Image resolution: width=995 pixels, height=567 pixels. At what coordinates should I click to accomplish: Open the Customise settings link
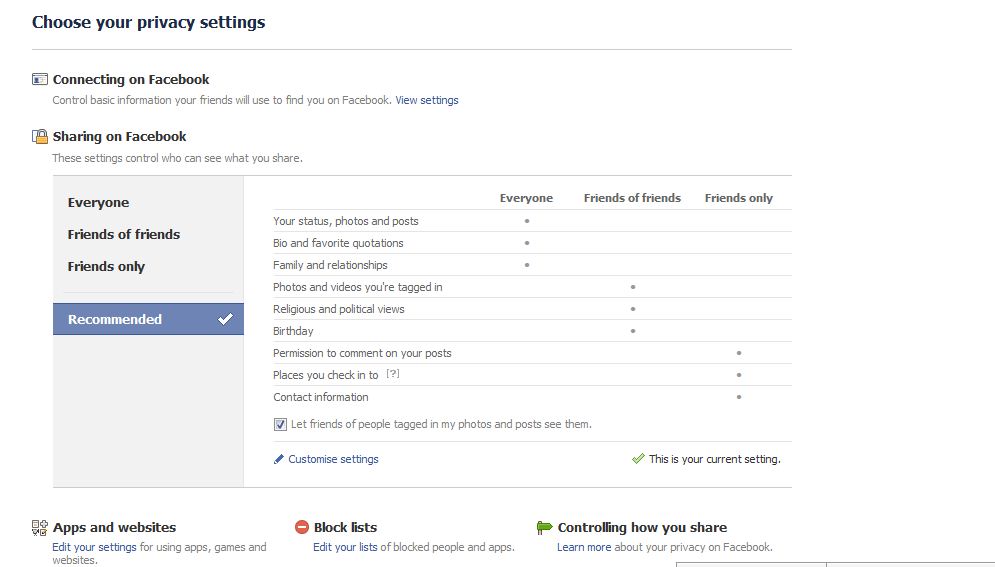pyautogui.click(x=333, y=459)
